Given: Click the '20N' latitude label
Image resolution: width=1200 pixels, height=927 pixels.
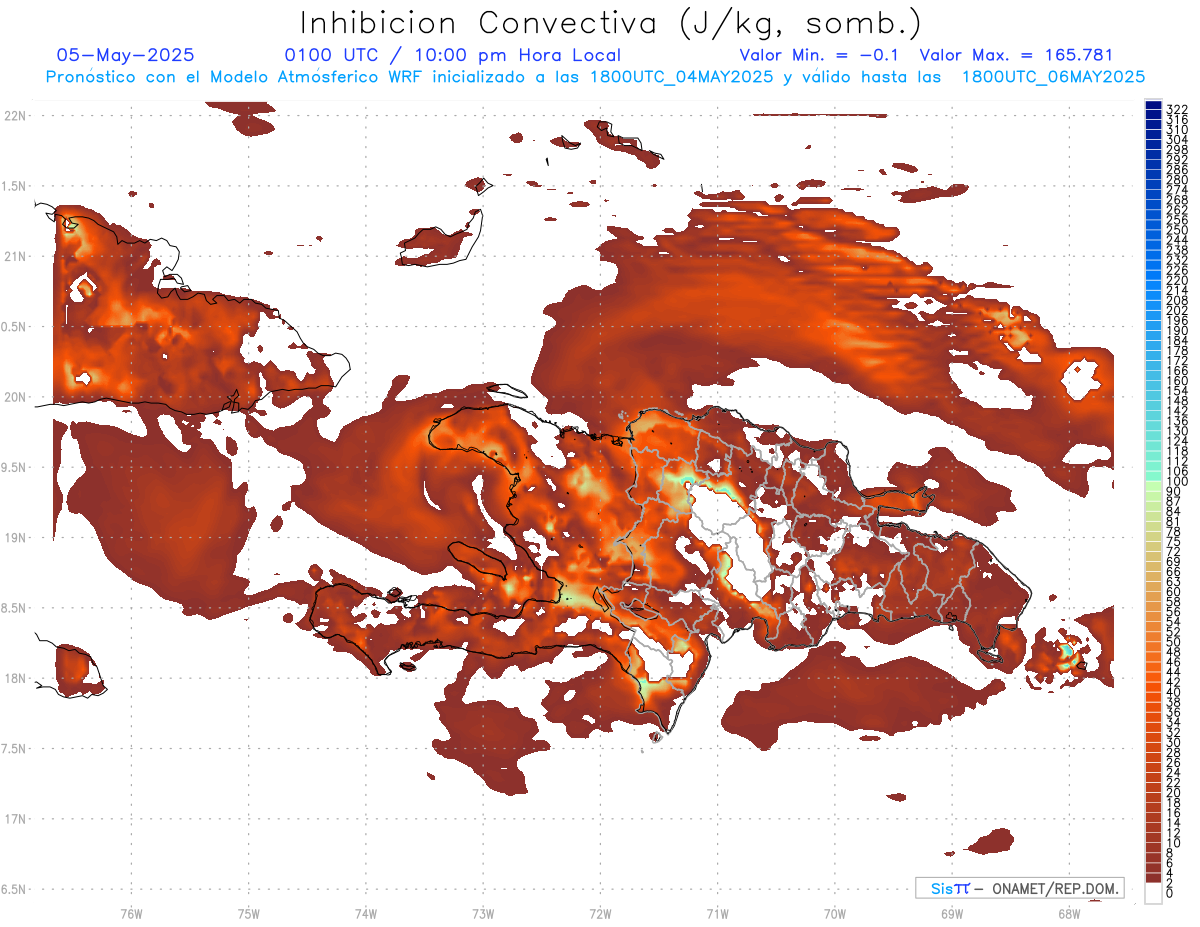Looking at the screenshot, I should pyautogui.click(x=16, y=397).
